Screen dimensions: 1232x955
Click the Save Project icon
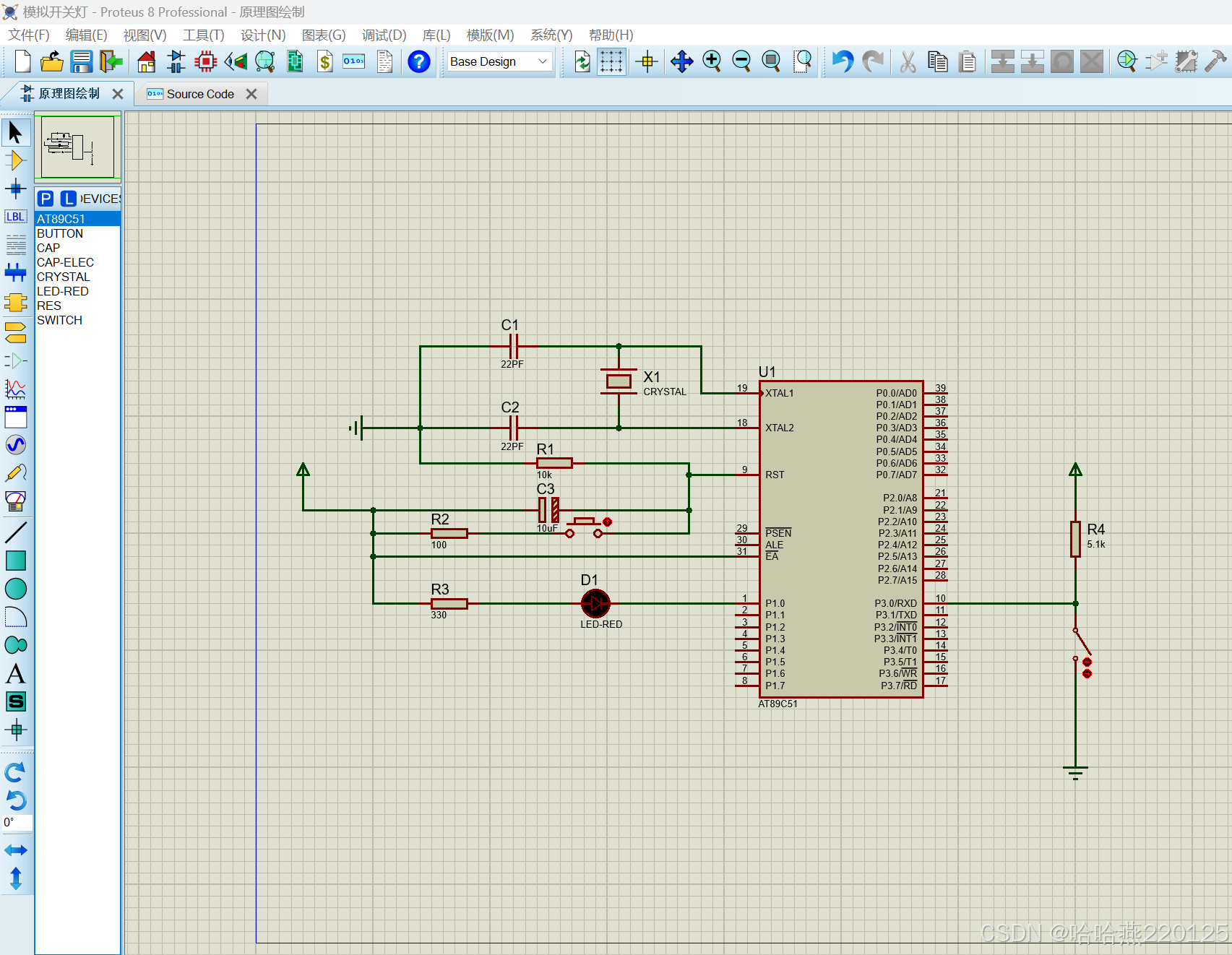(81, 62)
